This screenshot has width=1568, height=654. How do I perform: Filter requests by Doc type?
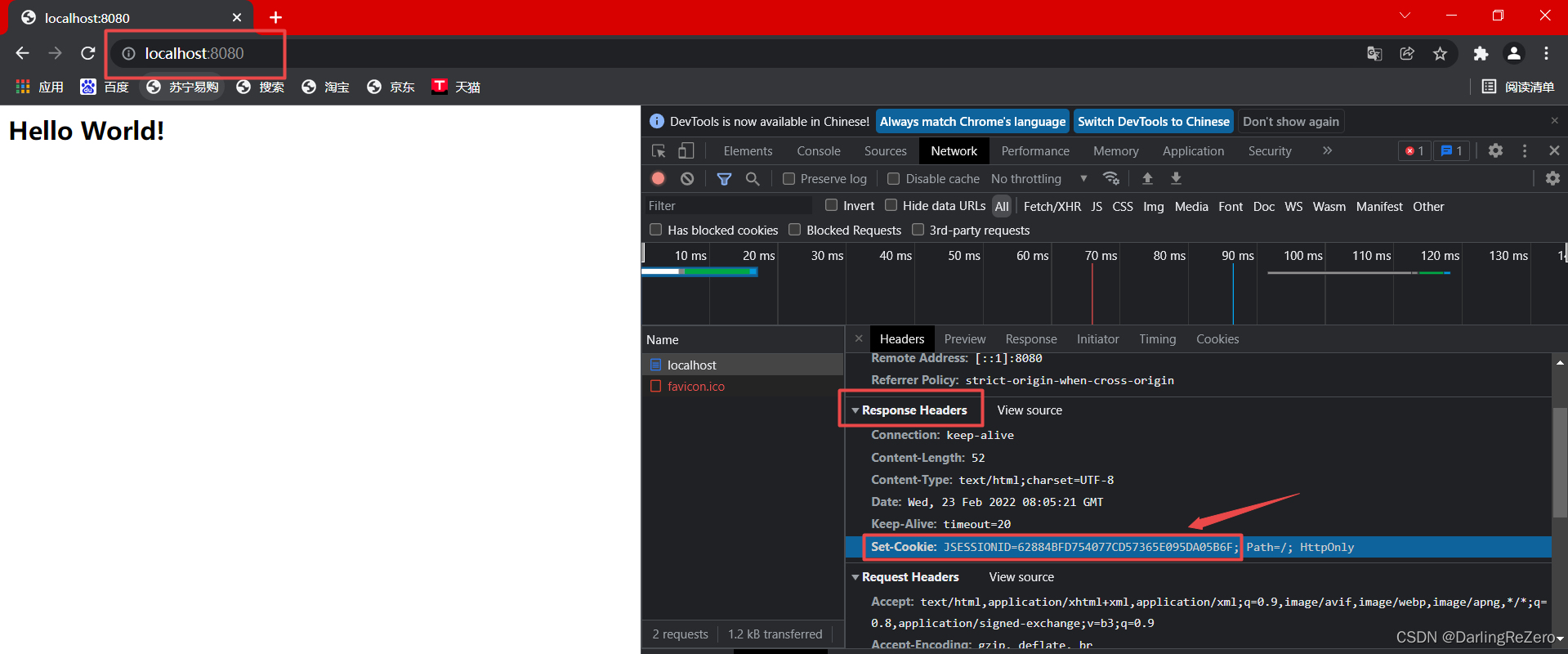[1263, 207]
